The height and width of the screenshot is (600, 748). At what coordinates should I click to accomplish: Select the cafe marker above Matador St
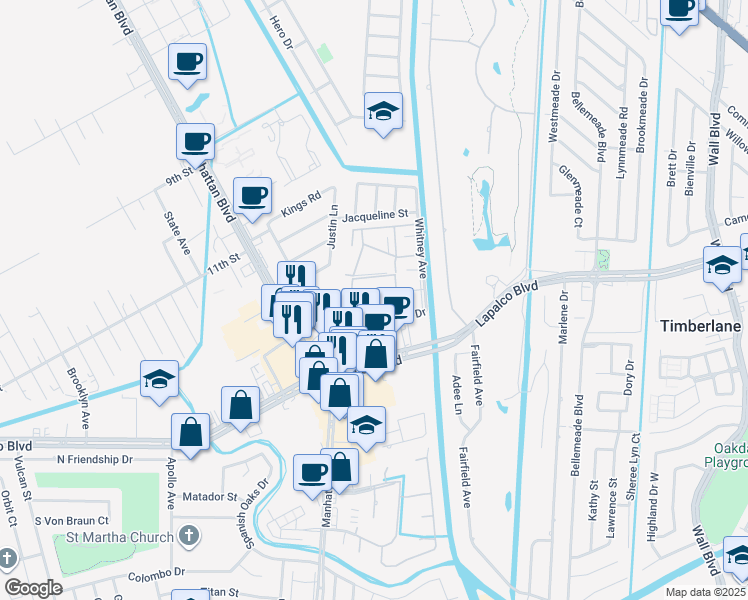[312, 472]
